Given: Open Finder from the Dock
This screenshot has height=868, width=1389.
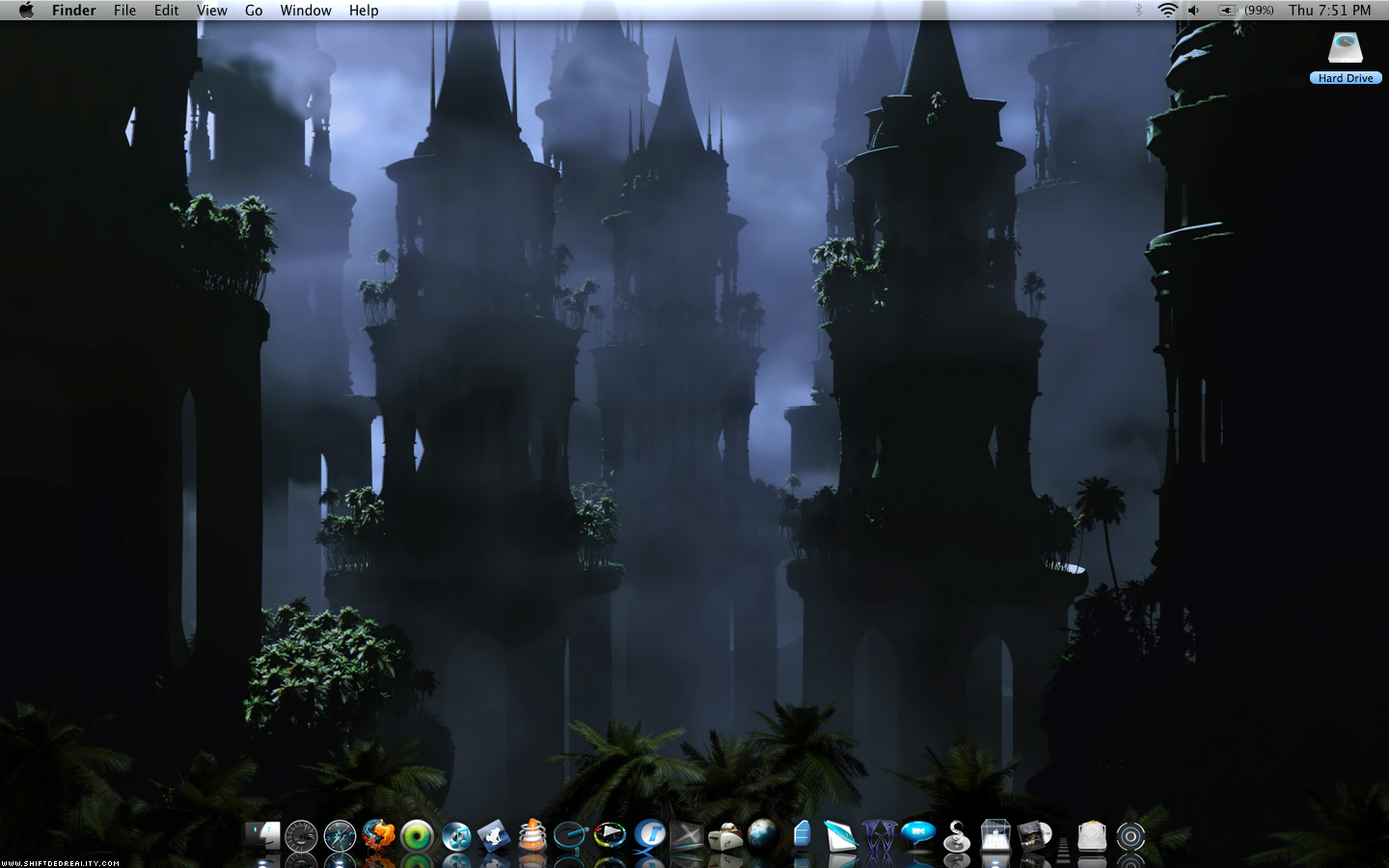Looking at the screenshot, I should (262, 835).
